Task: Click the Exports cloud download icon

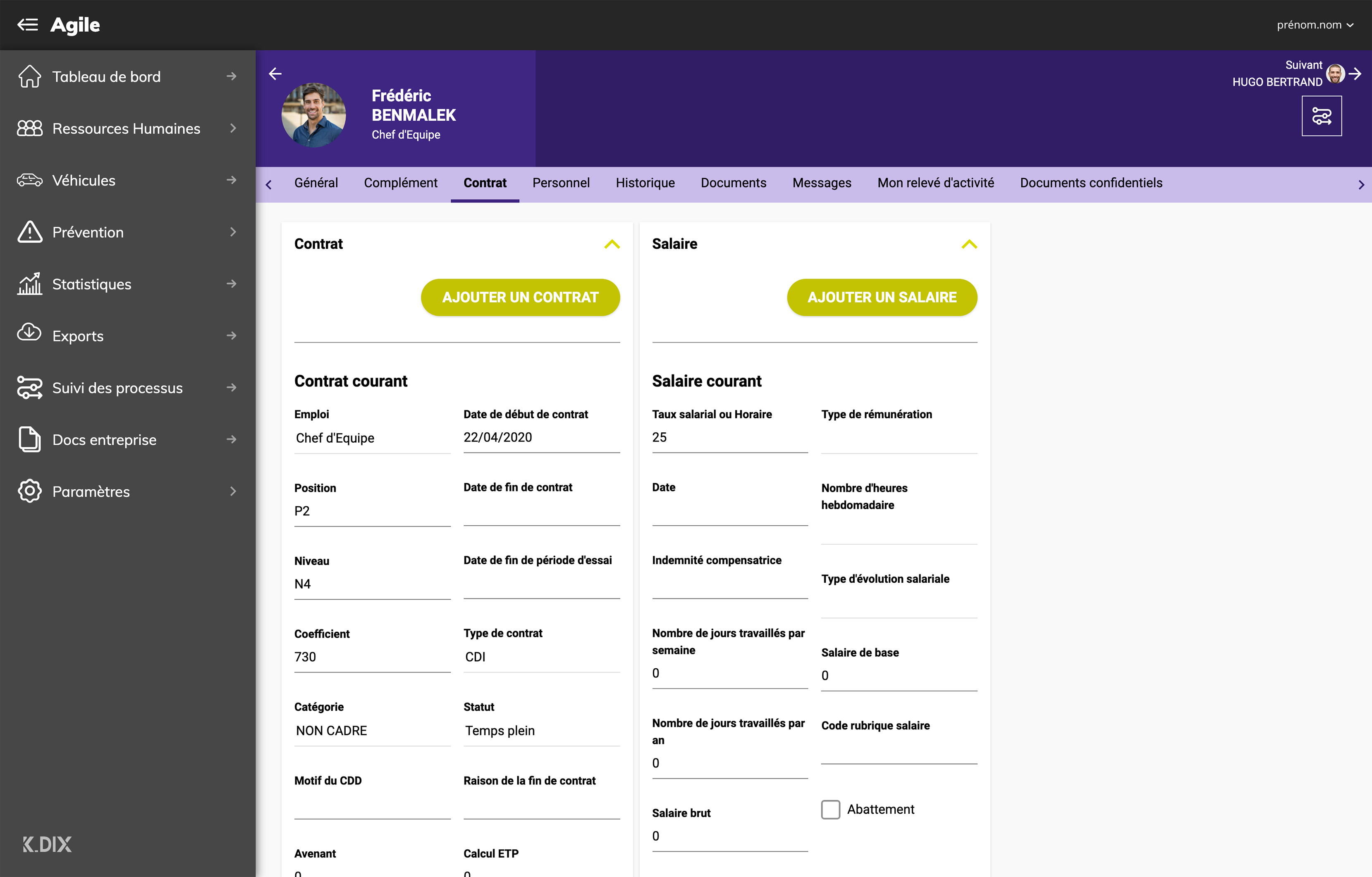Action: (30, 332)
